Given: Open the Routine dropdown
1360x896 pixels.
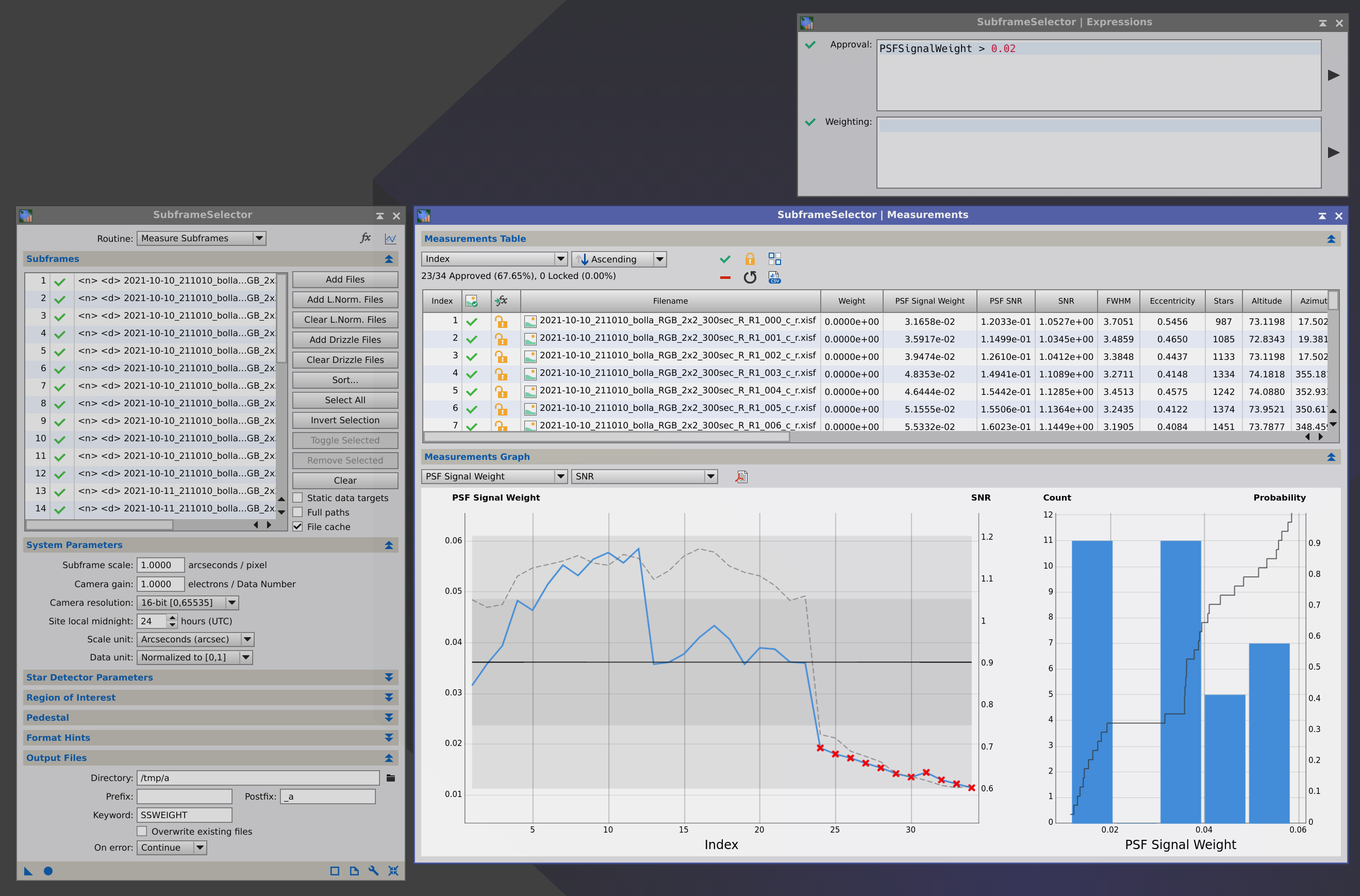Looking at the screenshot, I should [x=201, y=238].
